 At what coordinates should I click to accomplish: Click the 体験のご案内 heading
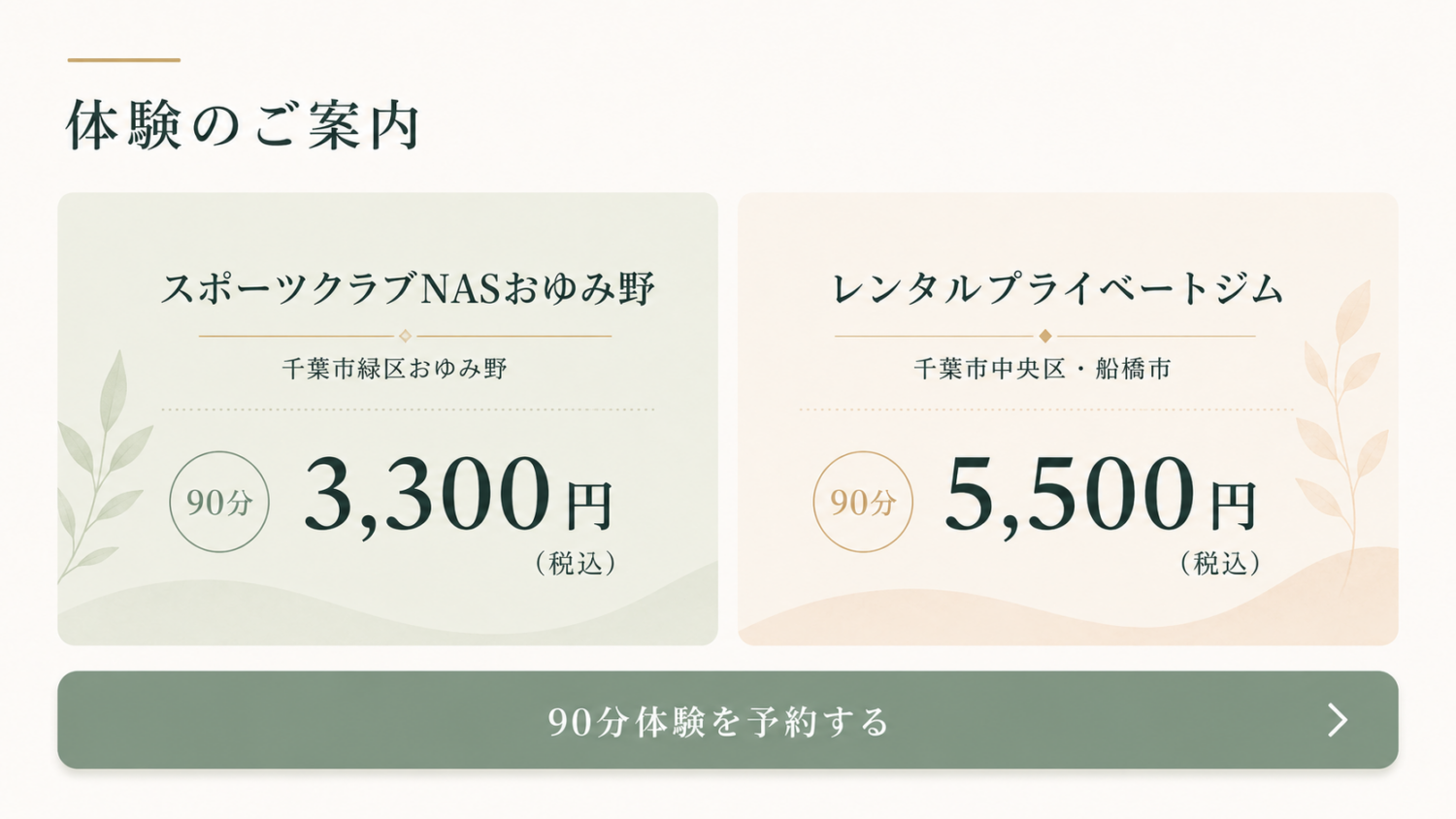[244, 125]
